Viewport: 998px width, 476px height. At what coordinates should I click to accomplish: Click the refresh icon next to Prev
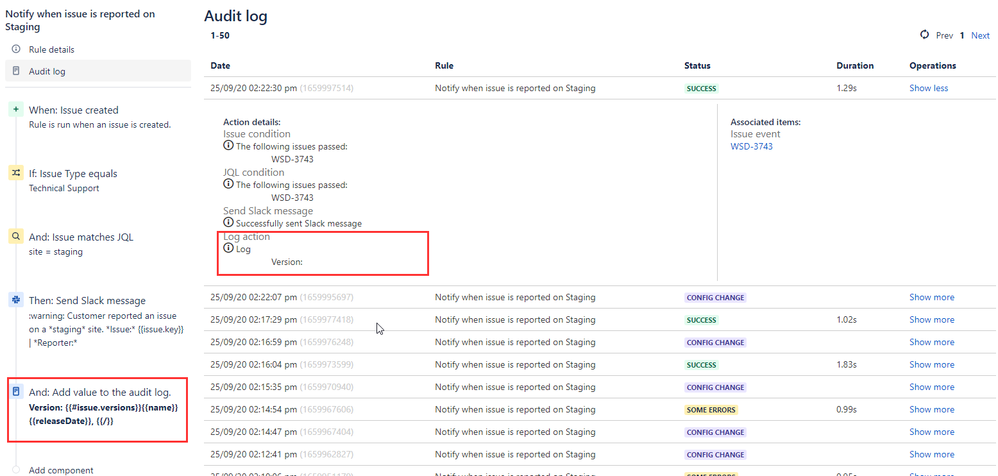pos(925,34)
